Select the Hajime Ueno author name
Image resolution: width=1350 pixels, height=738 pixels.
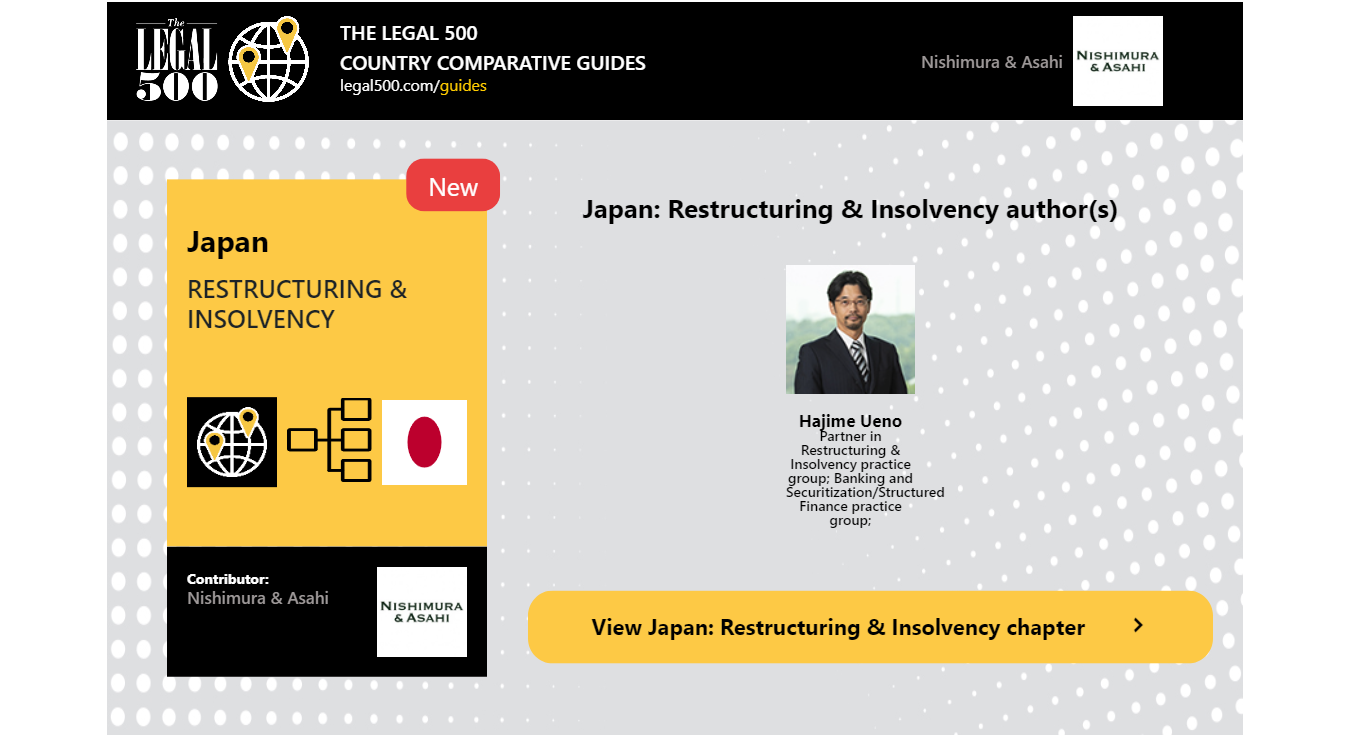[x=850, y=421]
